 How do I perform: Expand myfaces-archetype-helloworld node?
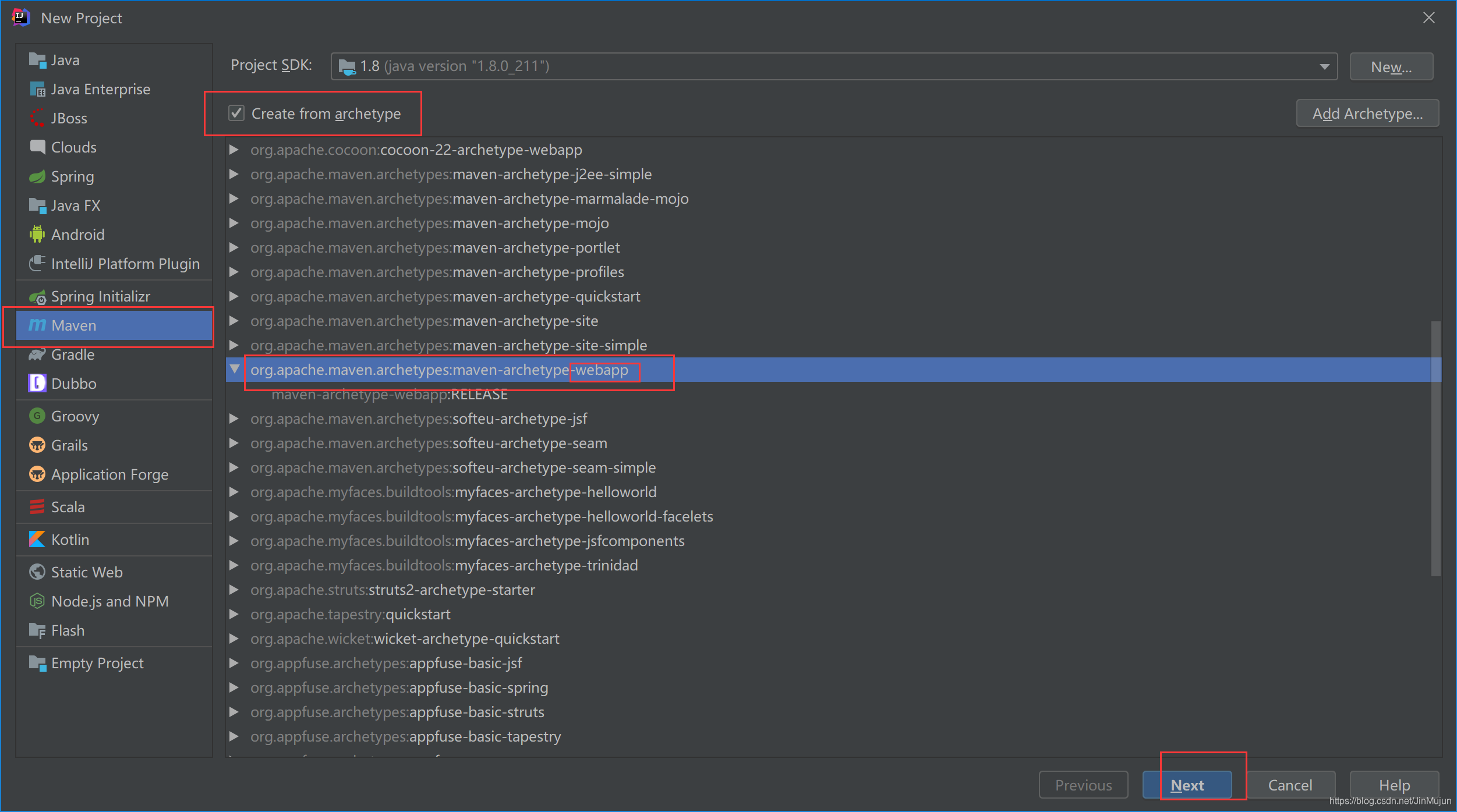pos(234,492)
